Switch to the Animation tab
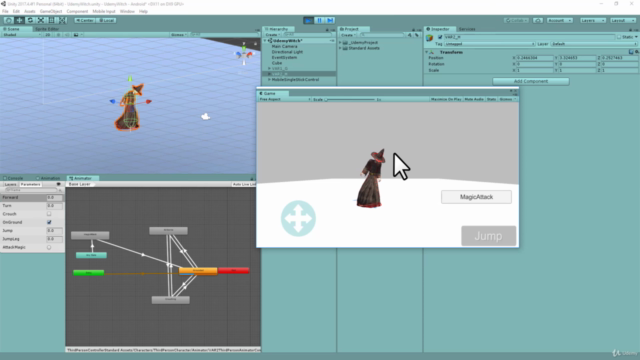Screen dimensions: 640x360 point(49,178)
